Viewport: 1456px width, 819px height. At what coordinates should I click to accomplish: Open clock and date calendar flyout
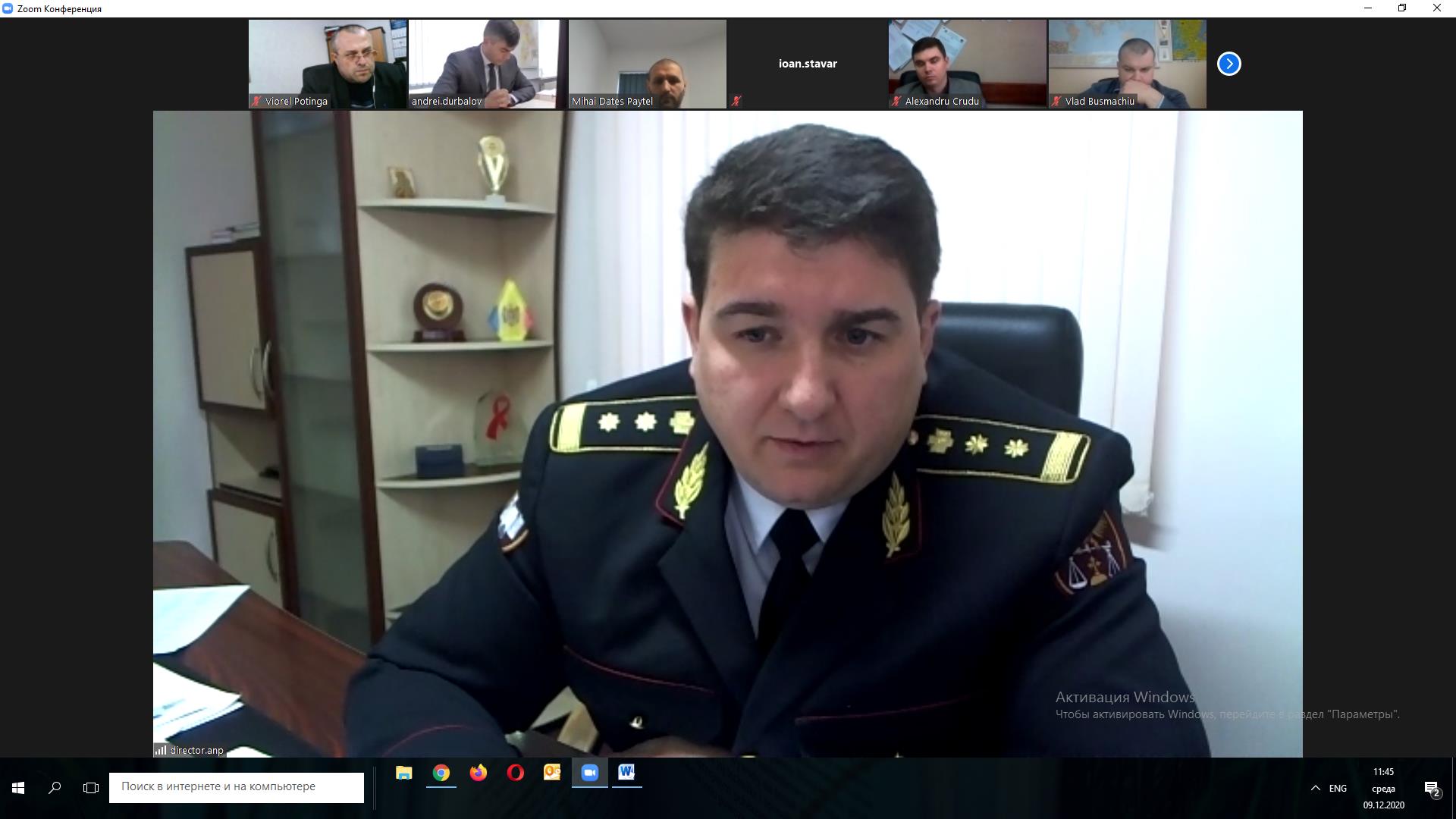pyautogui.click(x=1383, y=788)
